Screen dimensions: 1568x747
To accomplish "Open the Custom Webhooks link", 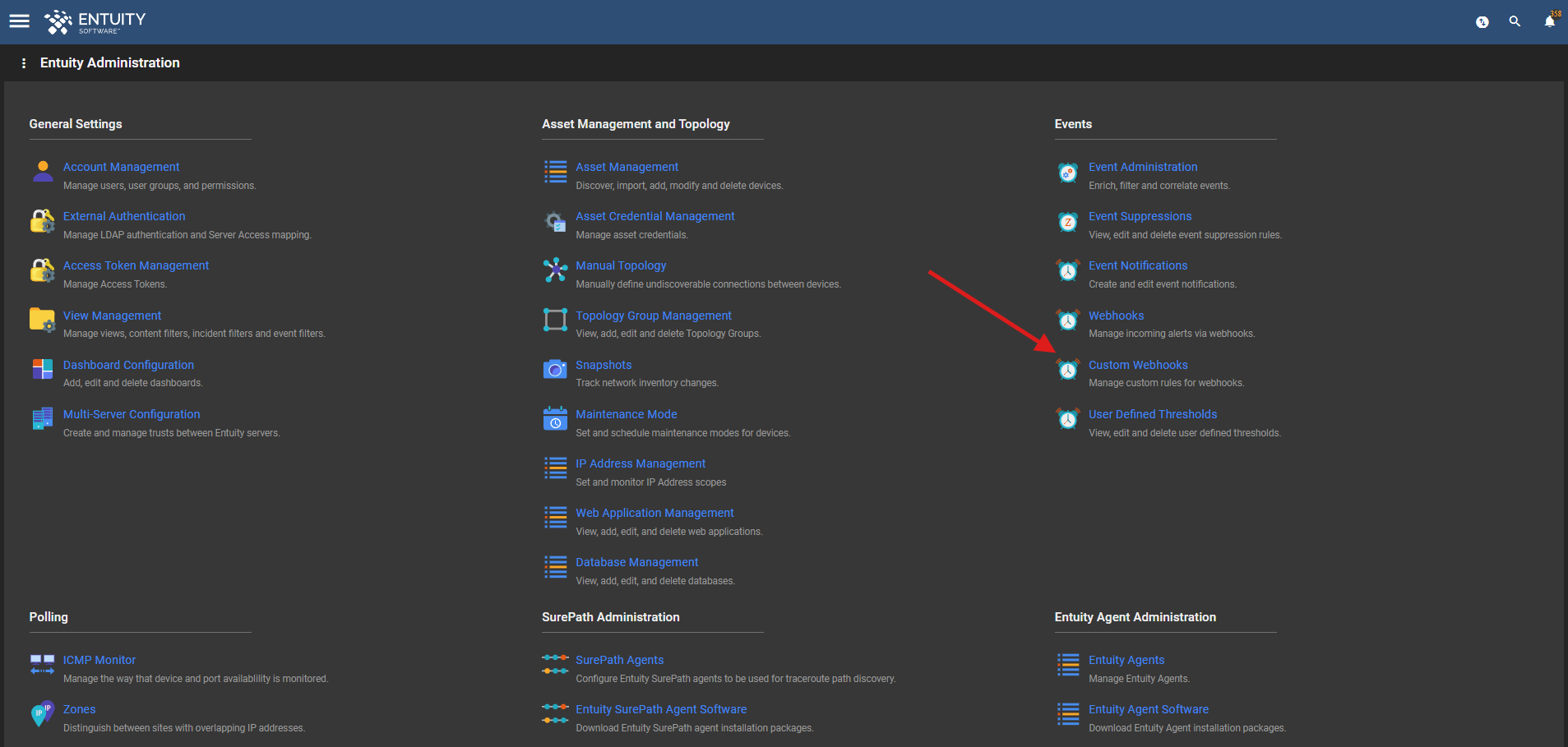I will pyautogui.click(x=1138, y=365).
